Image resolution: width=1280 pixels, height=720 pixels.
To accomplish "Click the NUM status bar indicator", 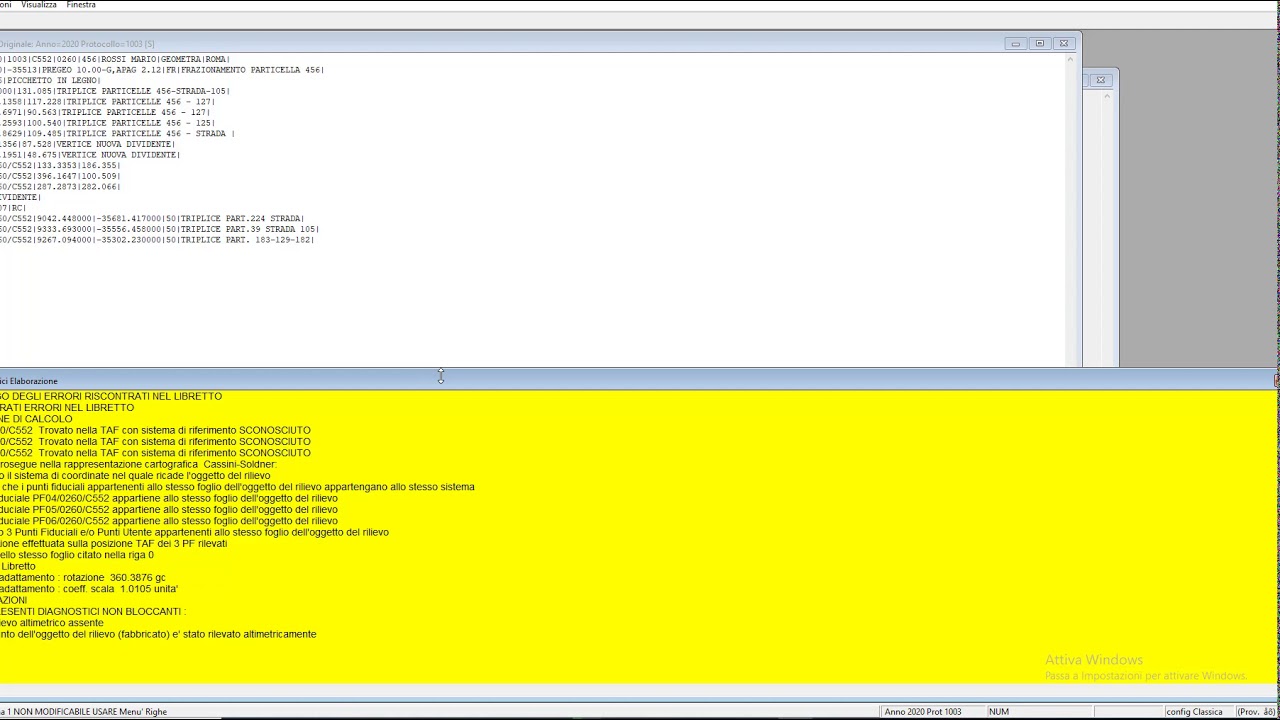I will pyautogui.click(x=999, y=712).
